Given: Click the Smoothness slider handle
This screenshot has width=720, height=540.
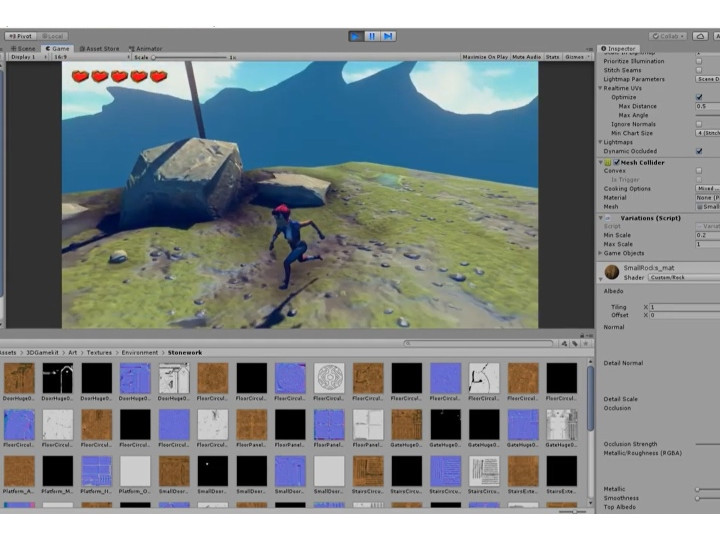Looking at the screenshot, I should [x=698, y=498].
